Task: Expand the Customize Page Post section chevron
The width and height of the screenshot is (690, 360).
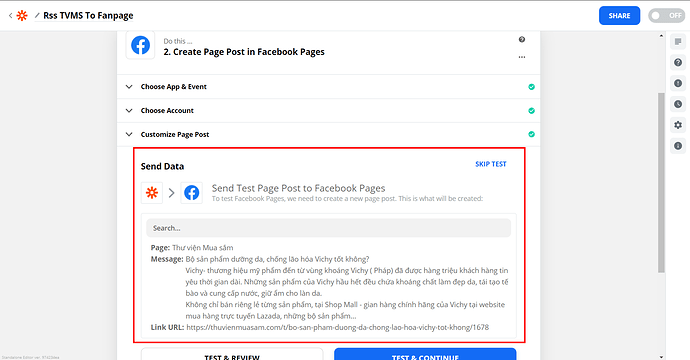Action: (x=129, y=134)
